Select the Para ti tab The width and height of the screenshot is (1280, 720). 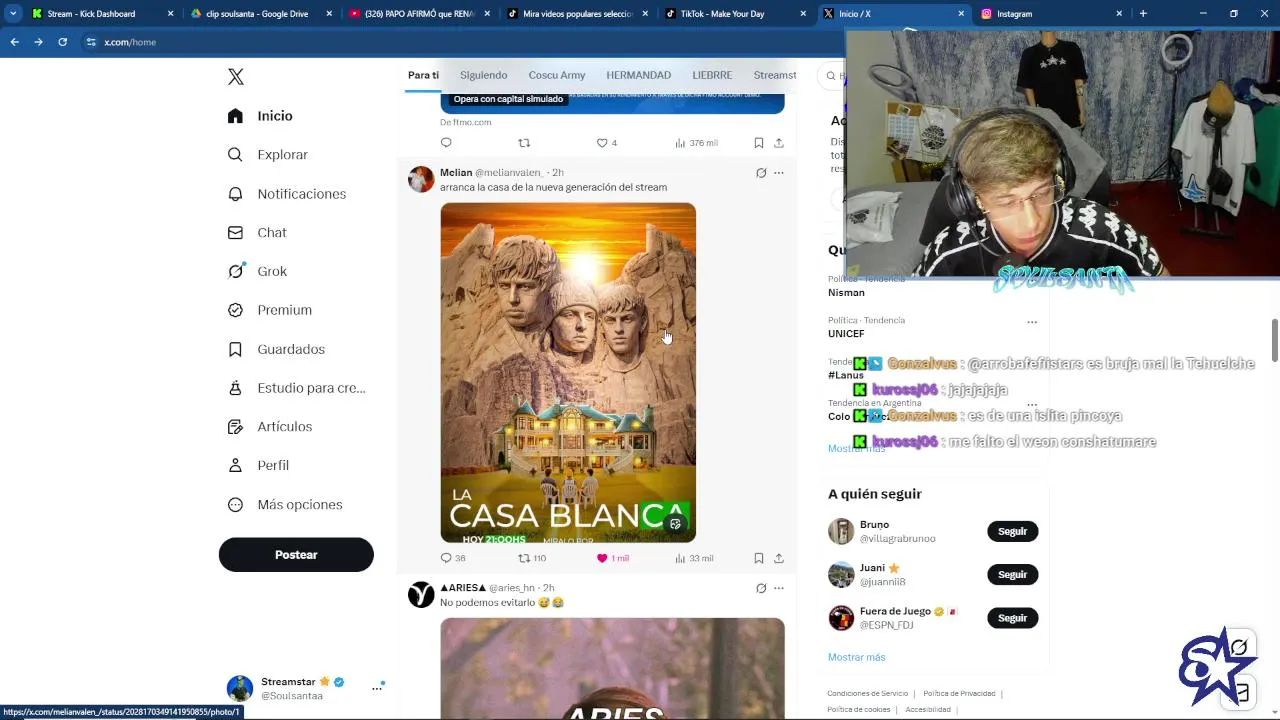point(423,76)
